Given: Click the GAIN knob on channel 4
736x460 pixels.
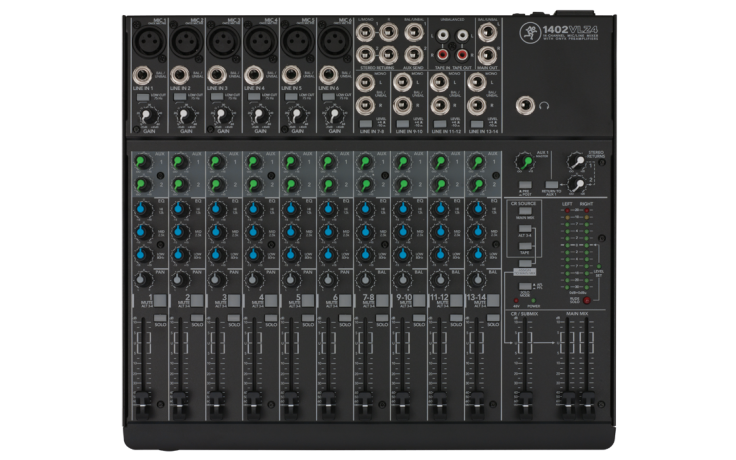Looking at the screenshot, I should pos(260,116).
